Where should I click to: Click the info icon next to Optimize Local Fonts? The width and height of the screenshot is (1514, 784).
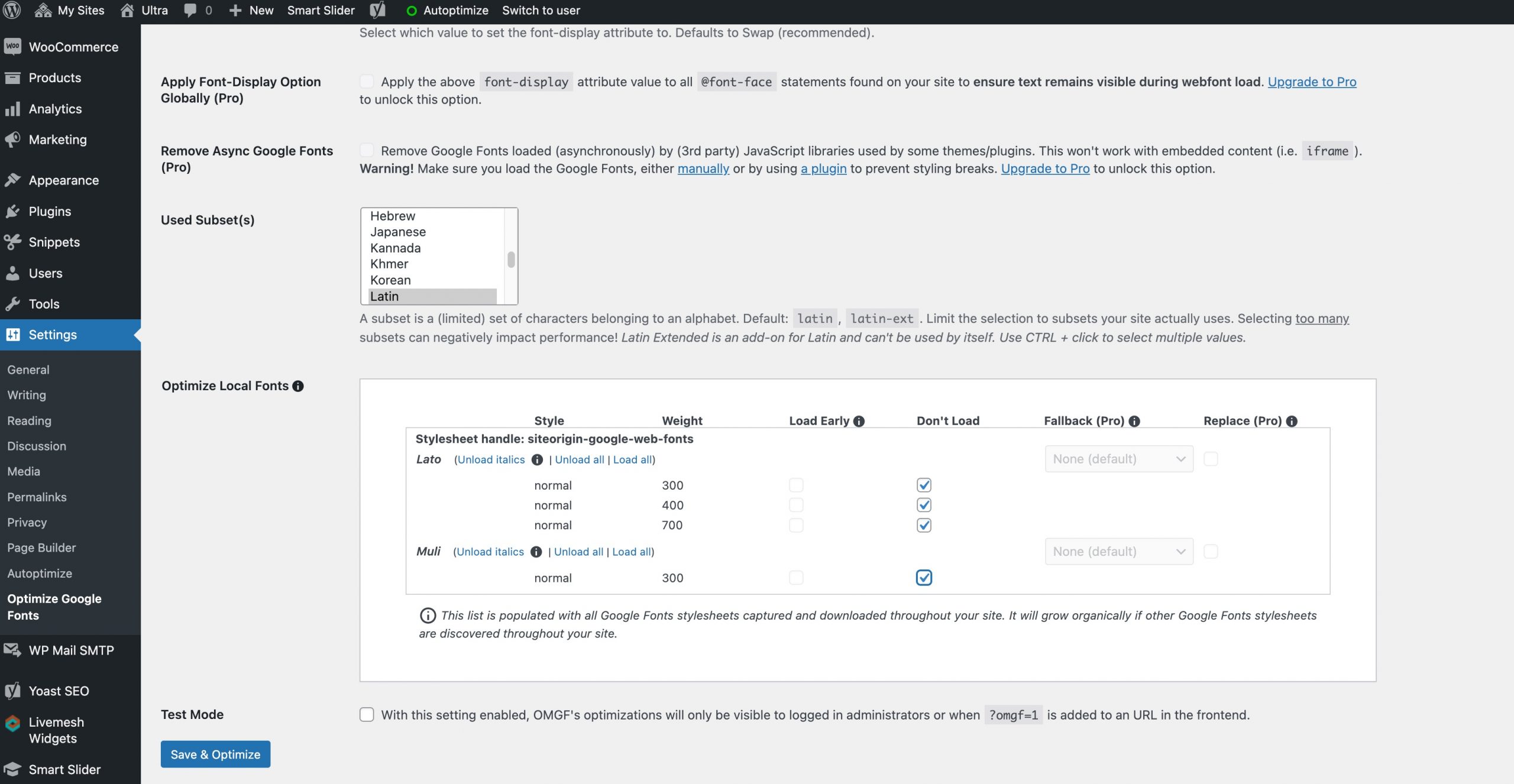[x=298, y=386]
